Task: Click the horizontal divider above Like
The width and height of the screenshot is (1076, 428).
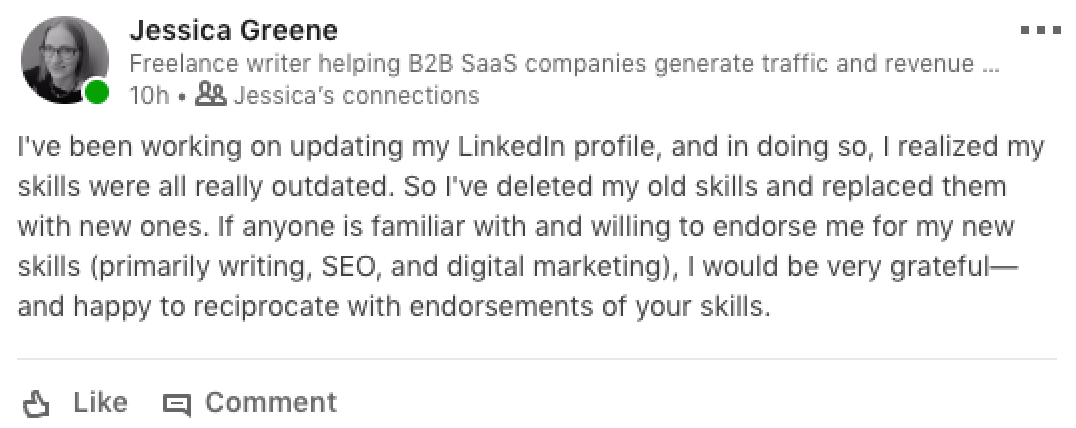Action: click(x=538, y=358)
